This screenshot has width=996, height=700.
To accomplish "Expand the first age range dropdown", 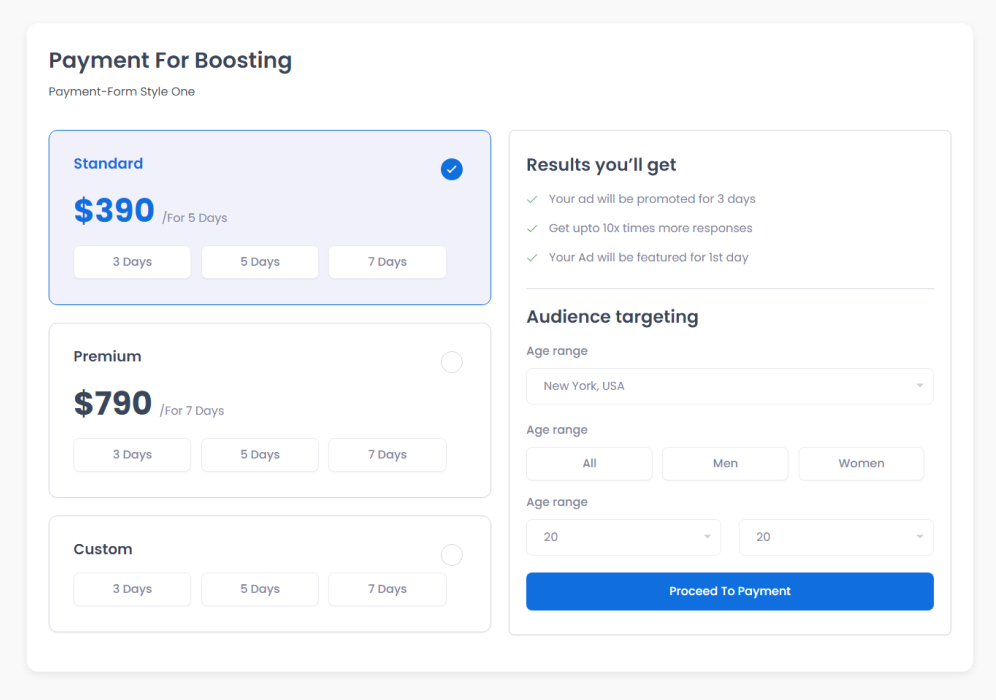I will tap(623, 537).
